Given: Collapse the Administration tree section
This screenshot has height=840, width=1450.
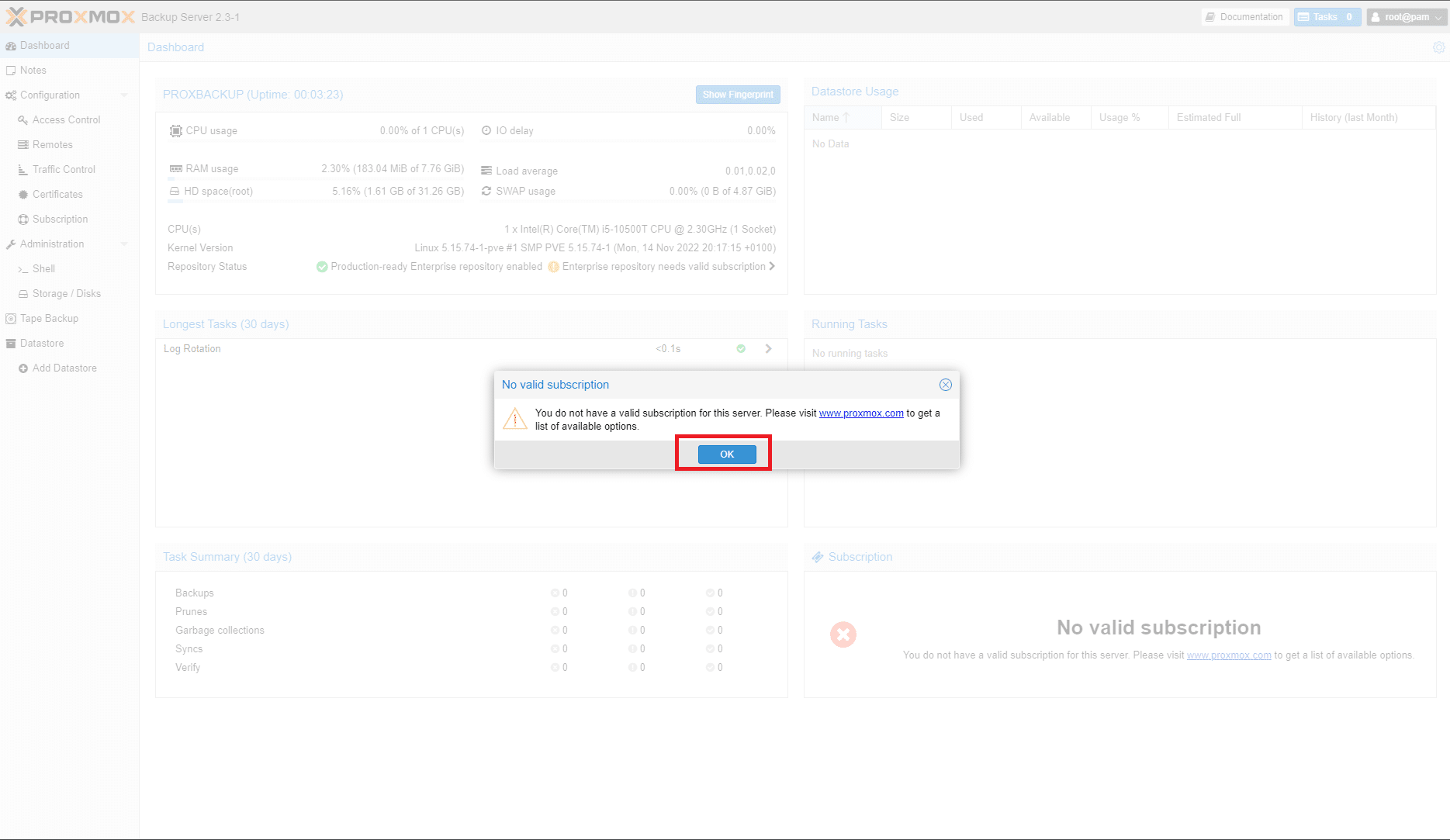Looking at the screenshot, I should (124, 244).
